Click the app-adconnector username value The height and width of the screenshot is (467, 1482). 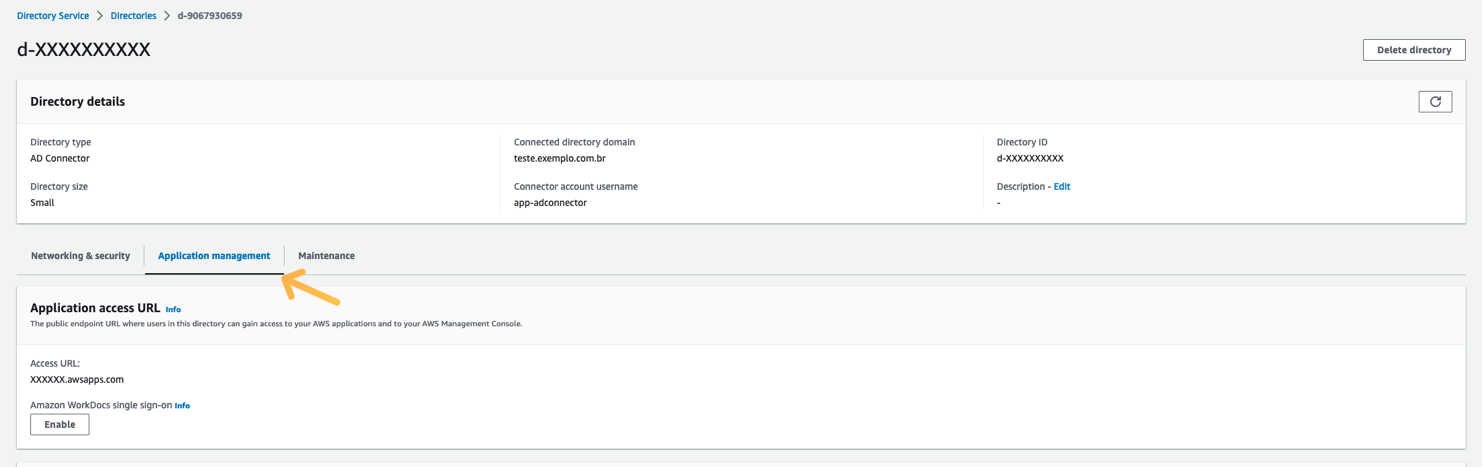(550, 203)
